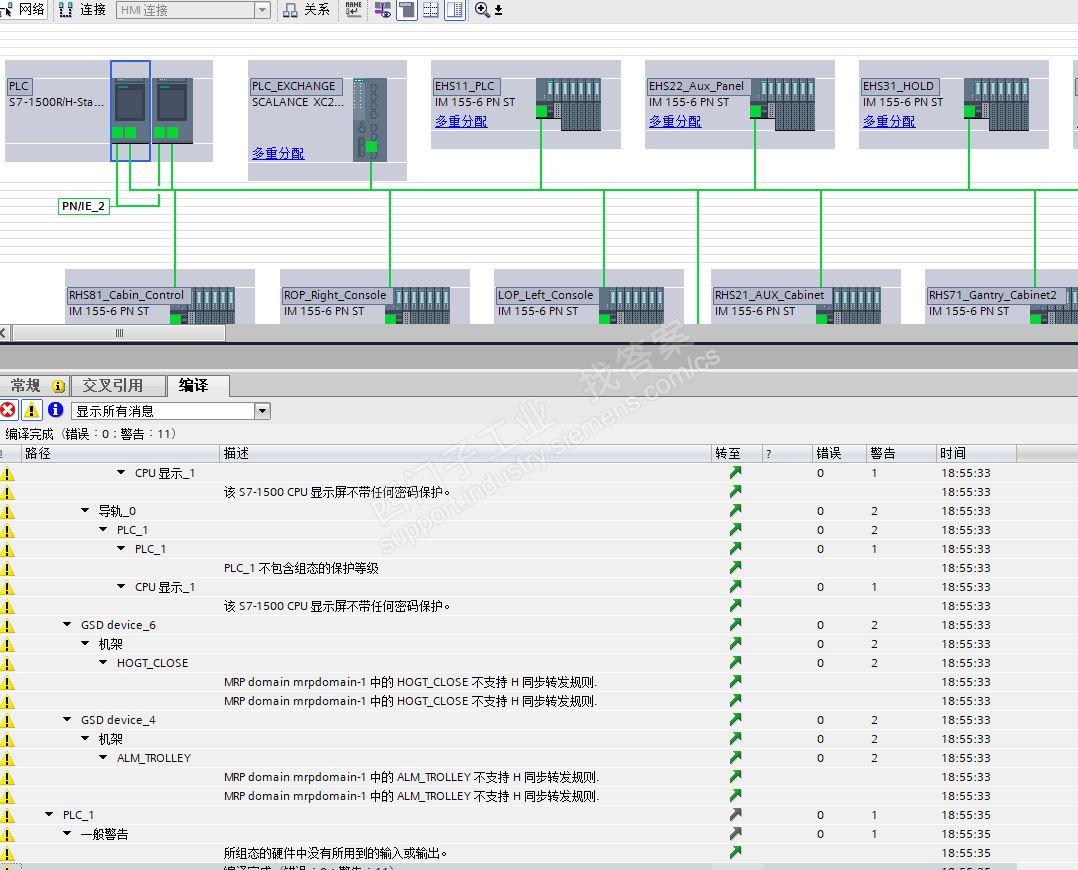Screen dimensions: 1078x870
Task: Click go-to arrow for 所组态的硬件中没有所用到的输入或输出
Action: 736,852
